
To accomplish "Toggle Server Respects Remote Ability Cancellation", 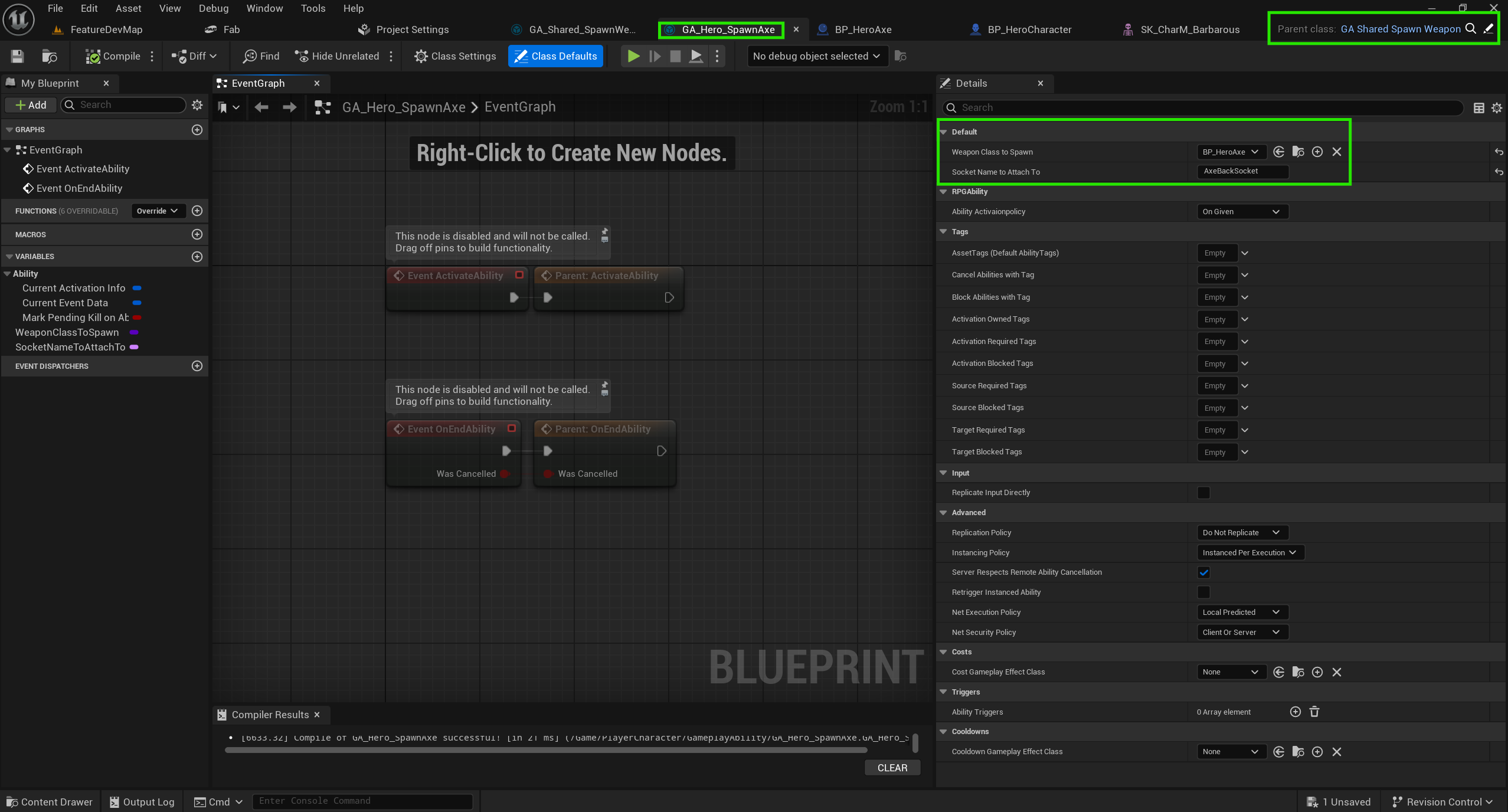I will point(1203,572).
